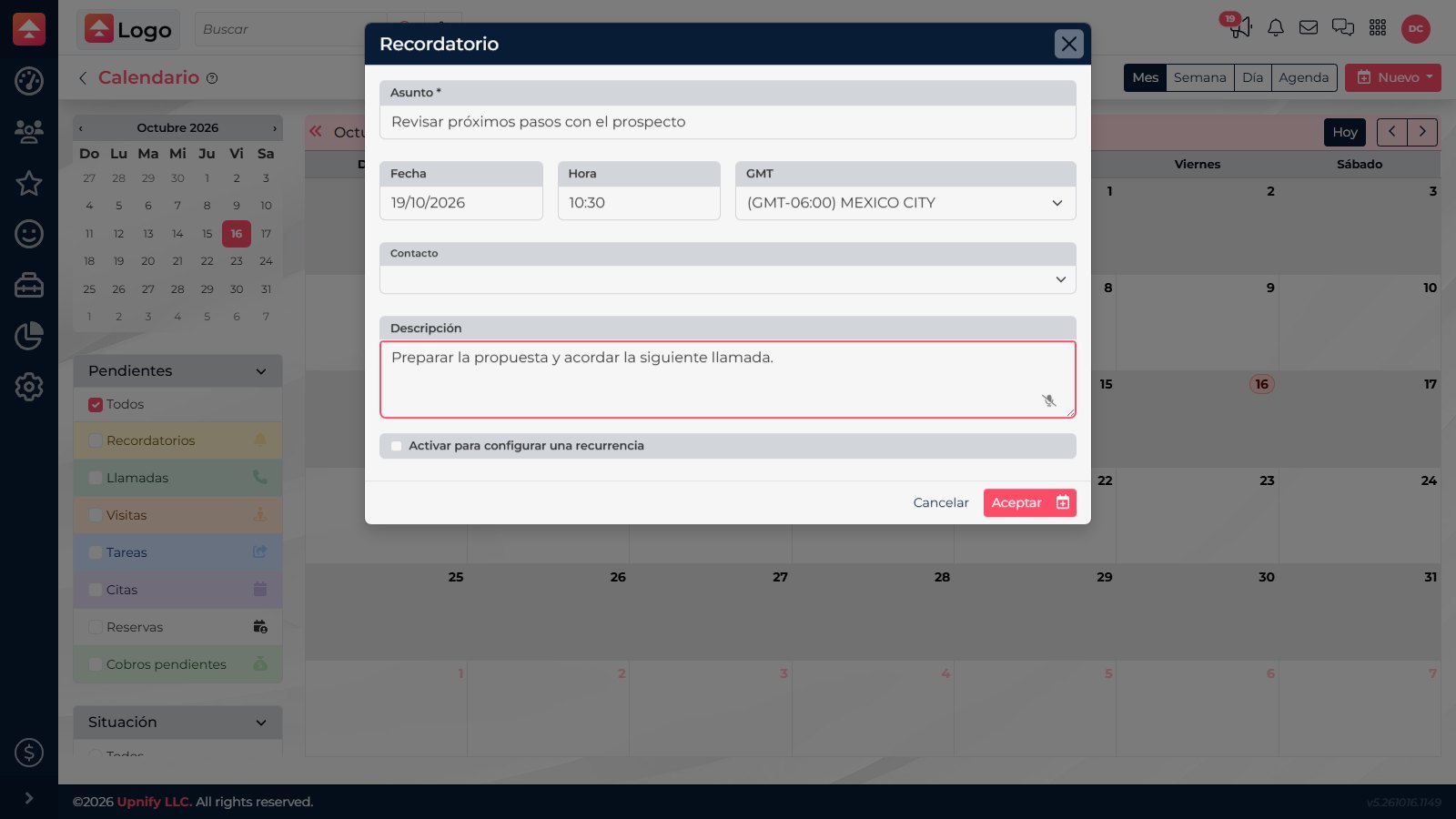Click Cancelar in the Recordatorio dialog

(x=941, y=503)
